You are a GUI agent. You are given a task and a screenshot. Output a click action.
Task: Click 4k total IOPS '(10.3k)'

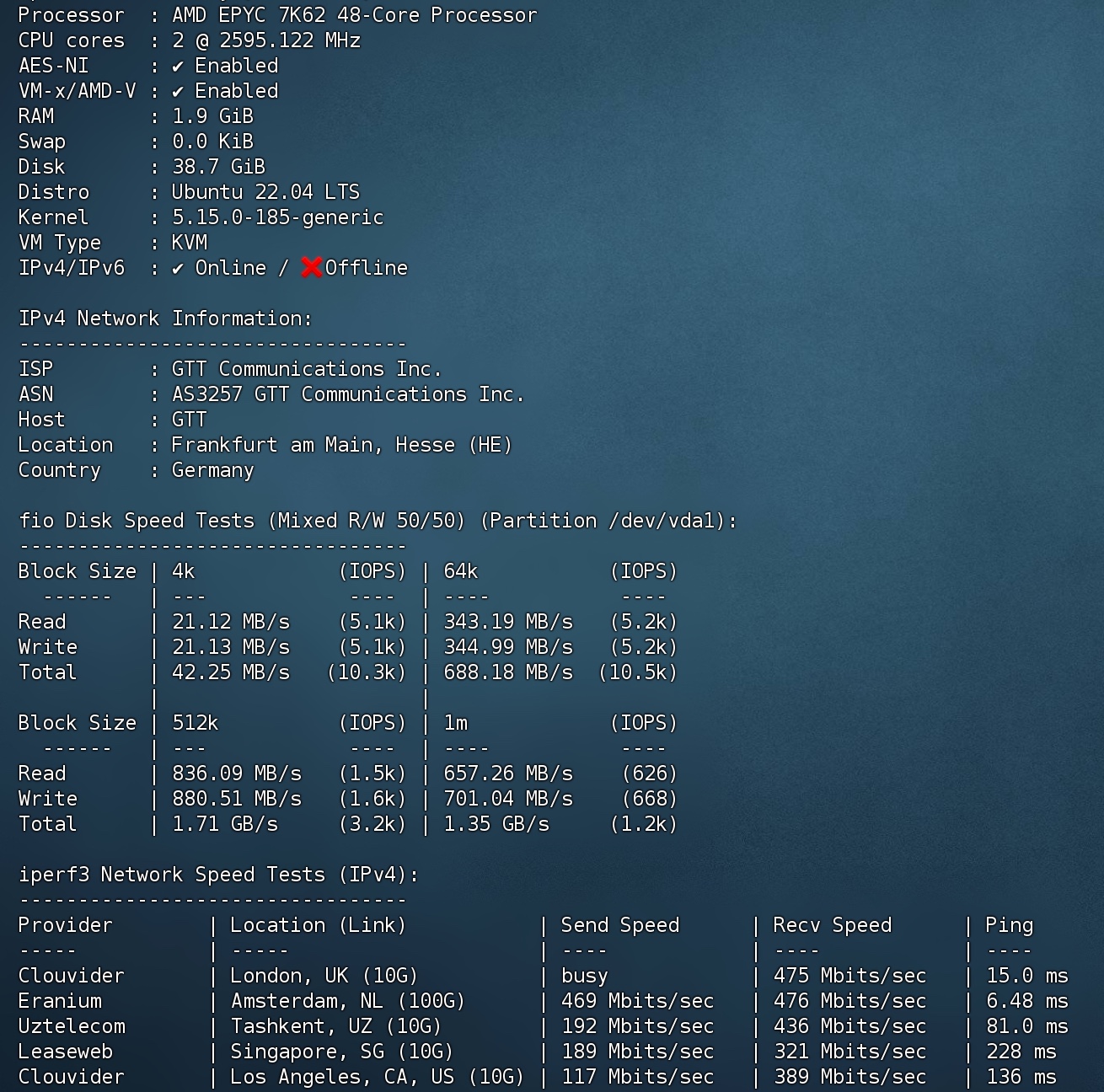(367, 672)
